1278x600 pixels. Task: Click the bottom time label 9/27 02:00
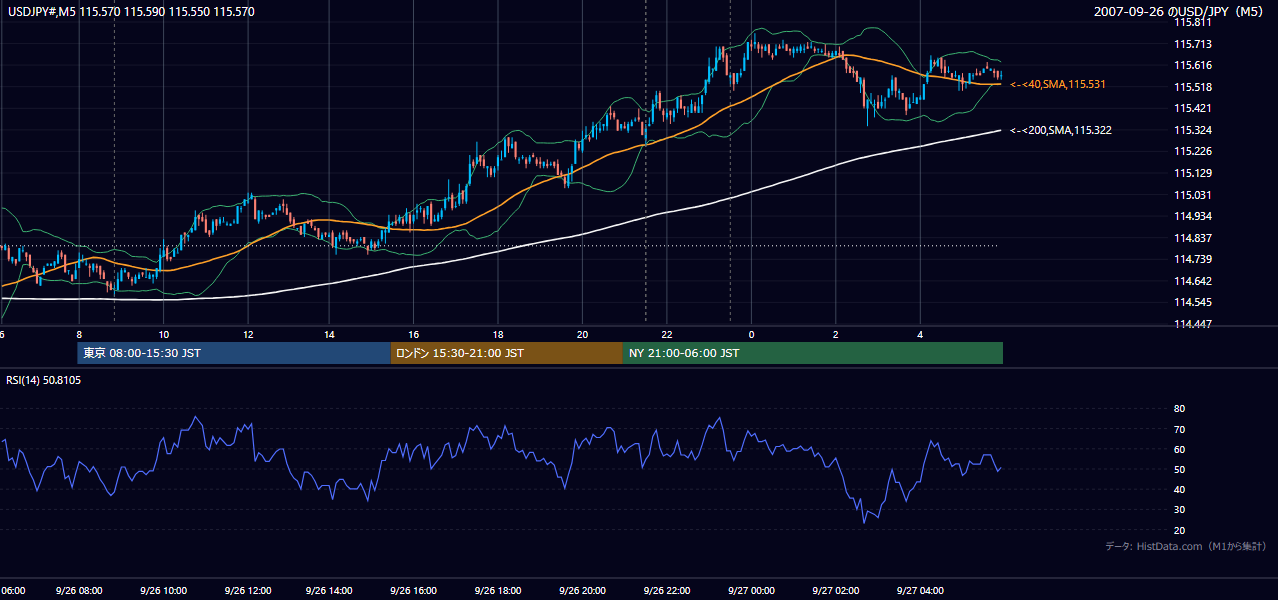(834, 591)
